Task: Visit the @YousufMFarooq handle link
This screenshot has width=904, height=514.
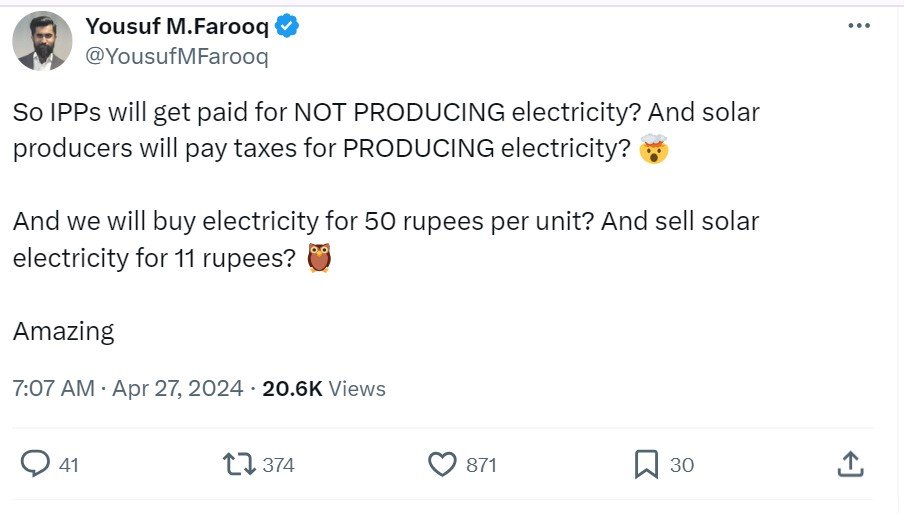Action: [x=177, y=56]
